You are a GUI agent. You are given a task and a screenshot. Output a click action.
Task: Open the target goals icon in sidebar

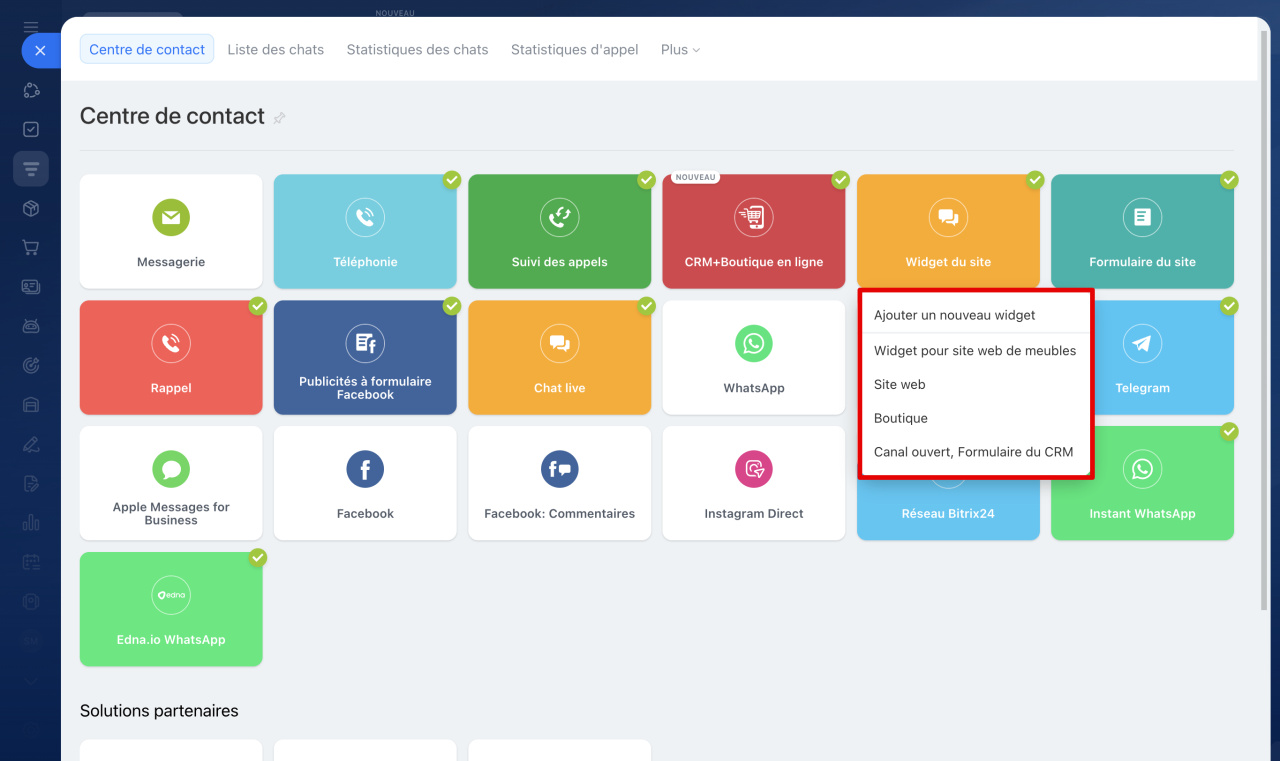pyautogui.click(x=31, y=365)
